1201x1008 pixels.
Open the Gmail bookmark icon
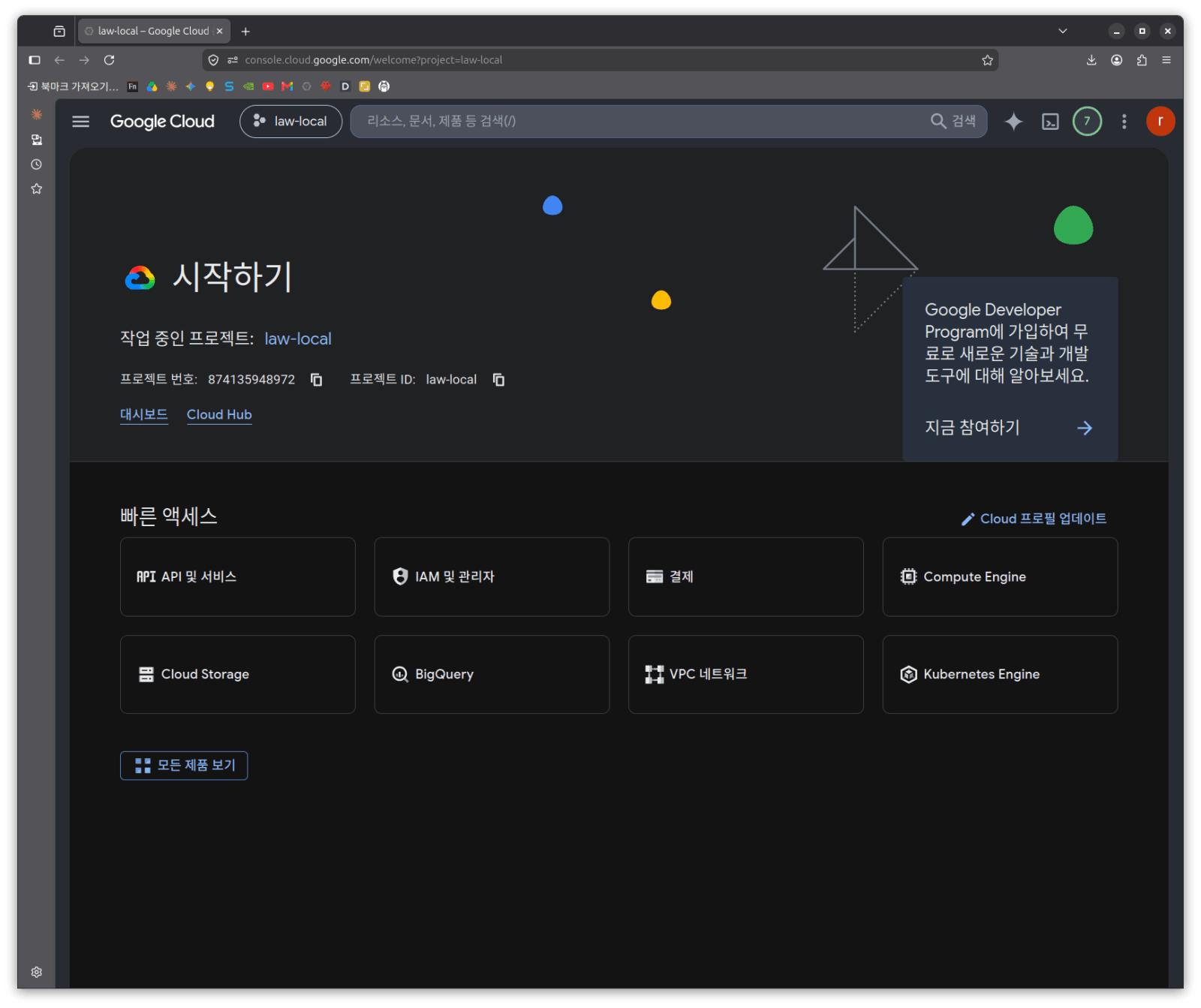click(287, 86)
